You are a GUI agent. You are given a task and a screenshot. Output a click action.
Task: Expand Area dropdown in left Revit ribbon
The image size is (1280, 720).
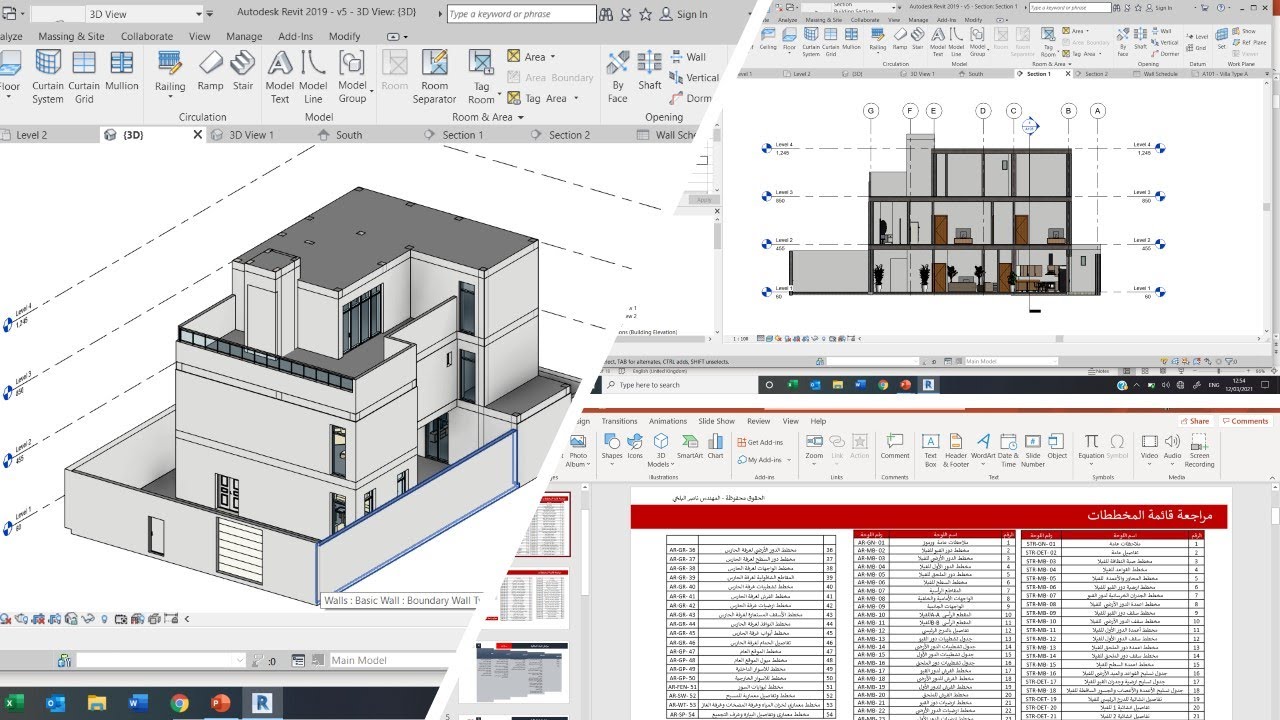coord(553,57)
